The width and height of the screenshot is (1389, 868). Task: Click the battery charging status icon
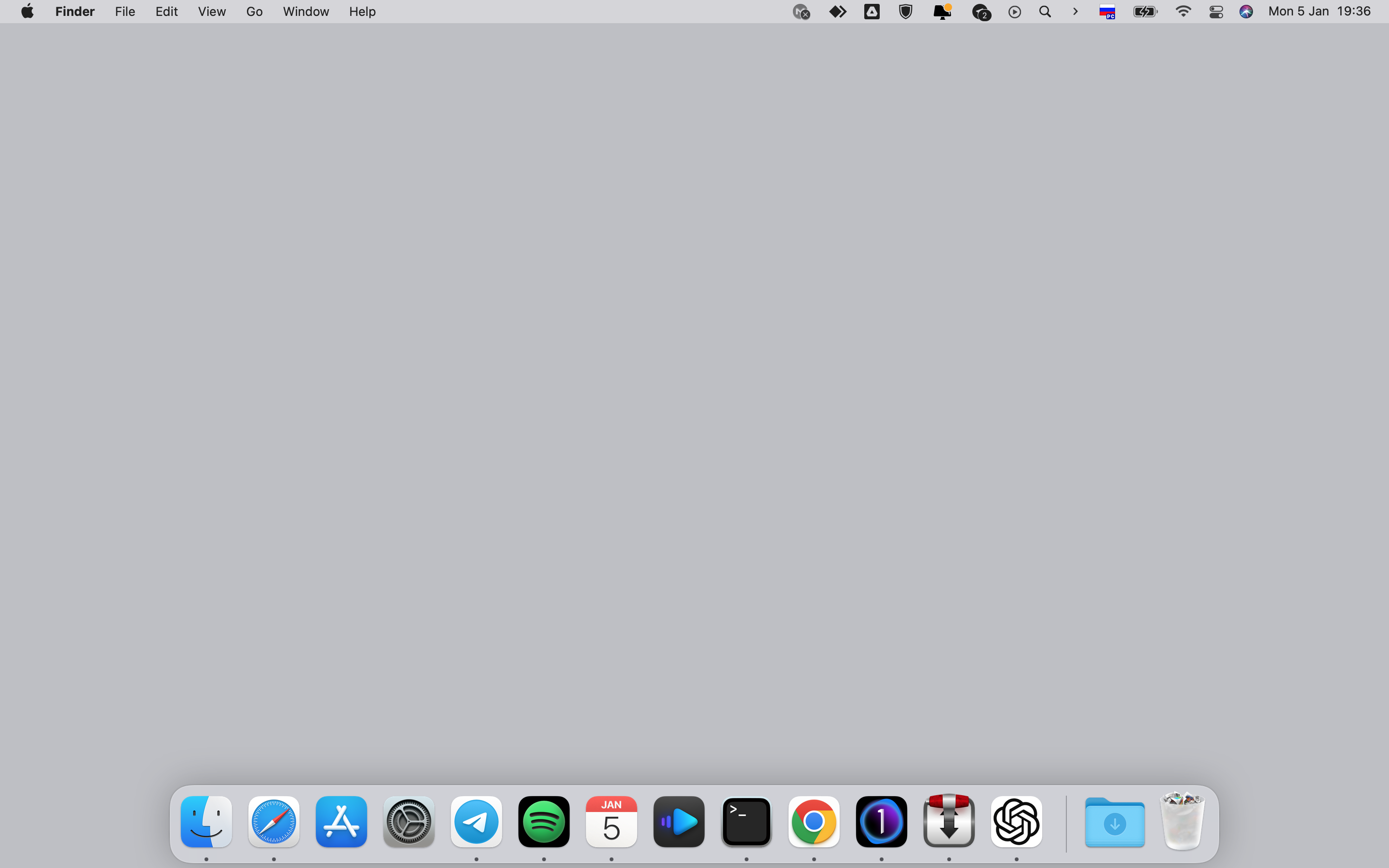coord(1145,12)
